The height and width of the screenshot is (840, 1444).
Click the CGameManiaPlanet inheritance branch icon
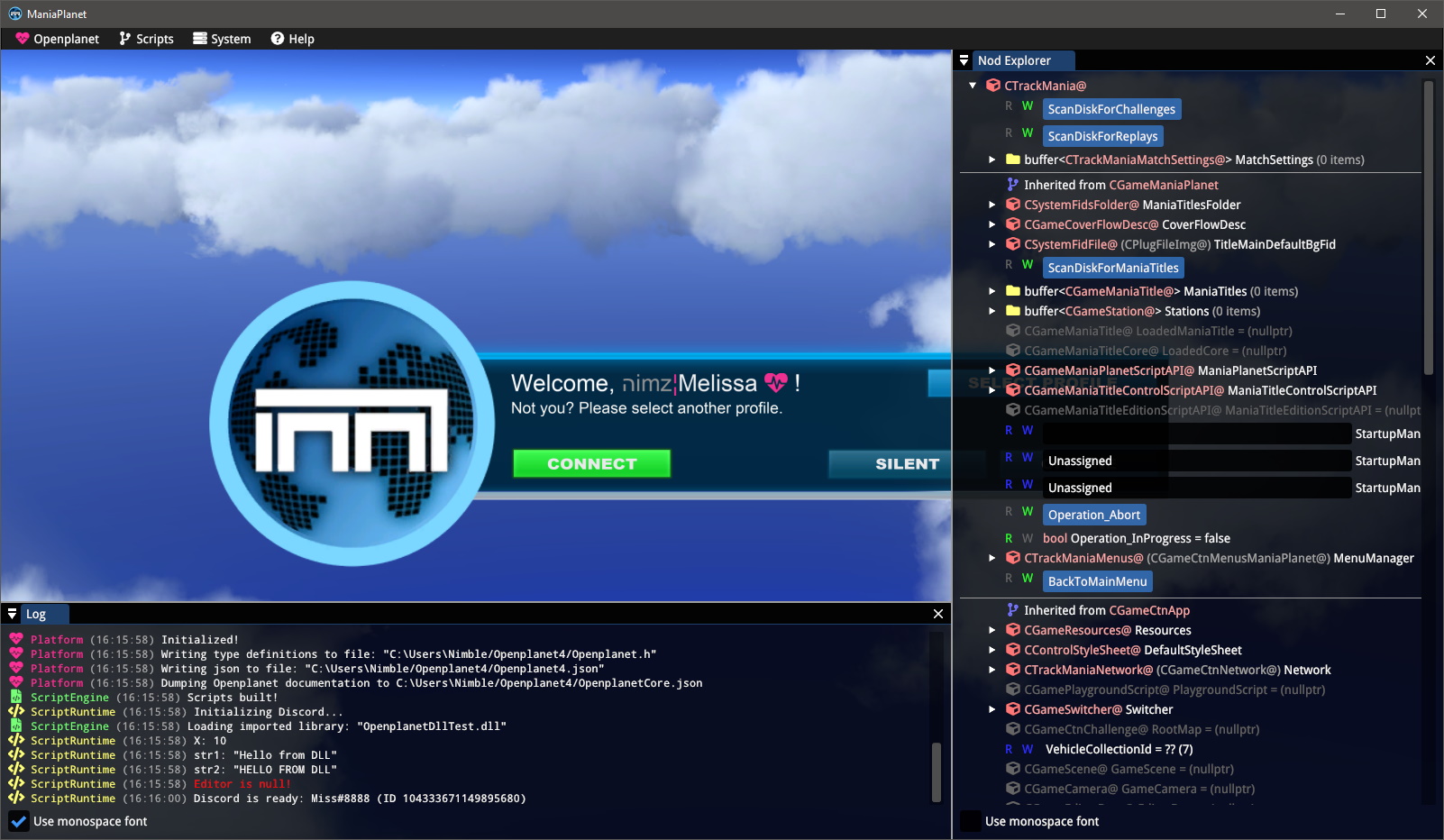coord(1012,185)
